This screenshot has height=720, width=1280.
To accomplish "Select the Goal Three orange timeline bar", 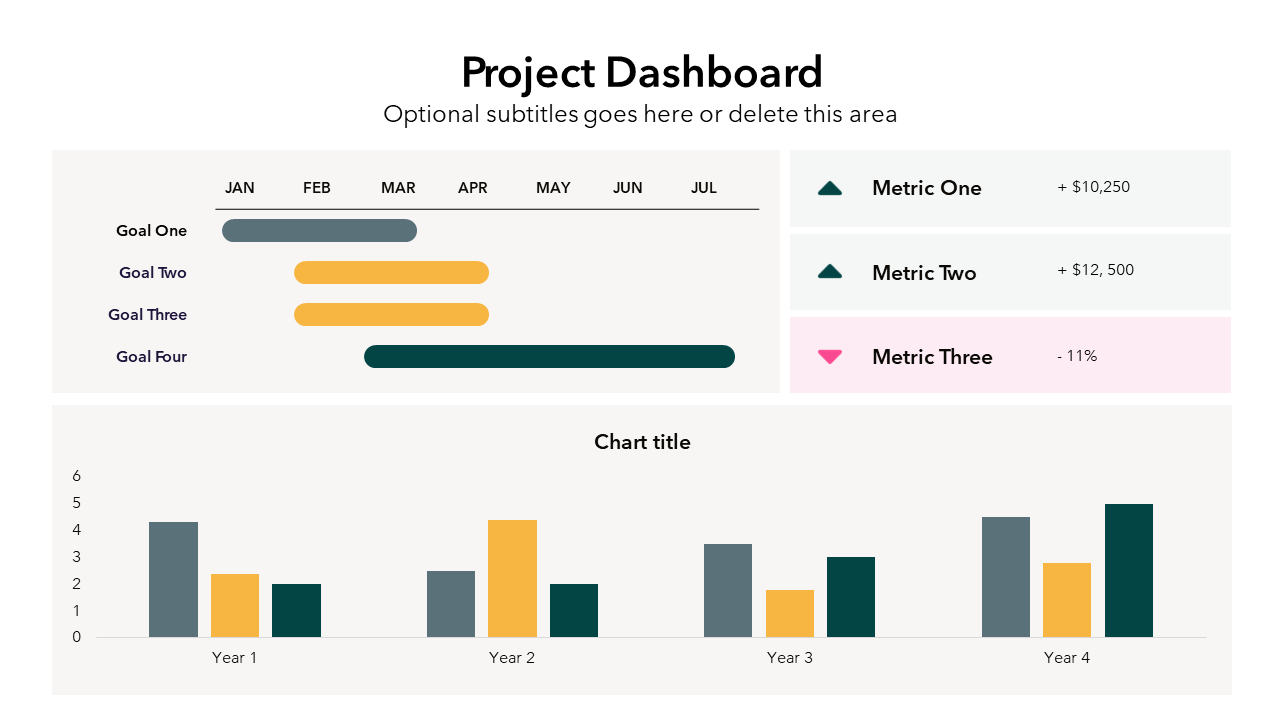I will (x=391, y=315).
